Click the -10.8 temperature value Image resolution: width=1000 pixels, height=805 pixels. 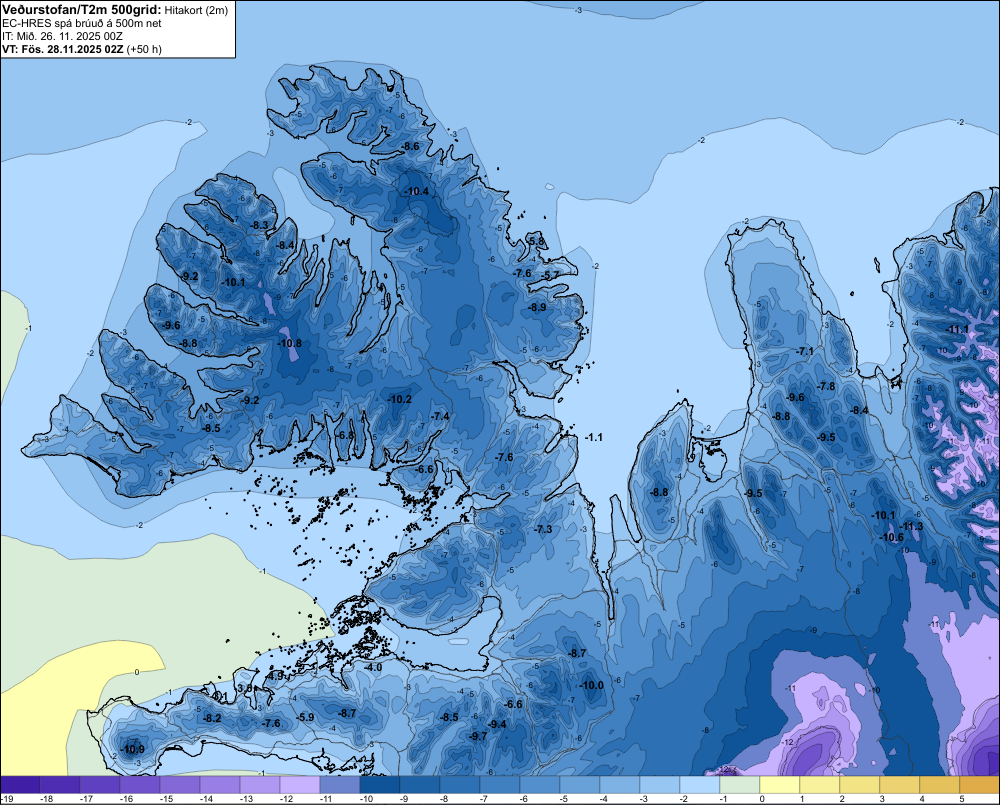tap(290, 343)
